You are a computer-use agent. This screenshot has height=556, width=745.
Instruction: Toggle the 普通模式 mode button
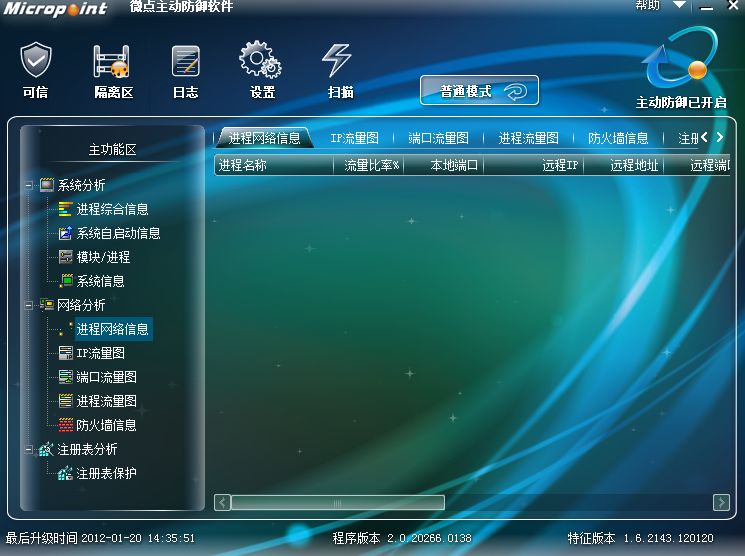point(479,90)
